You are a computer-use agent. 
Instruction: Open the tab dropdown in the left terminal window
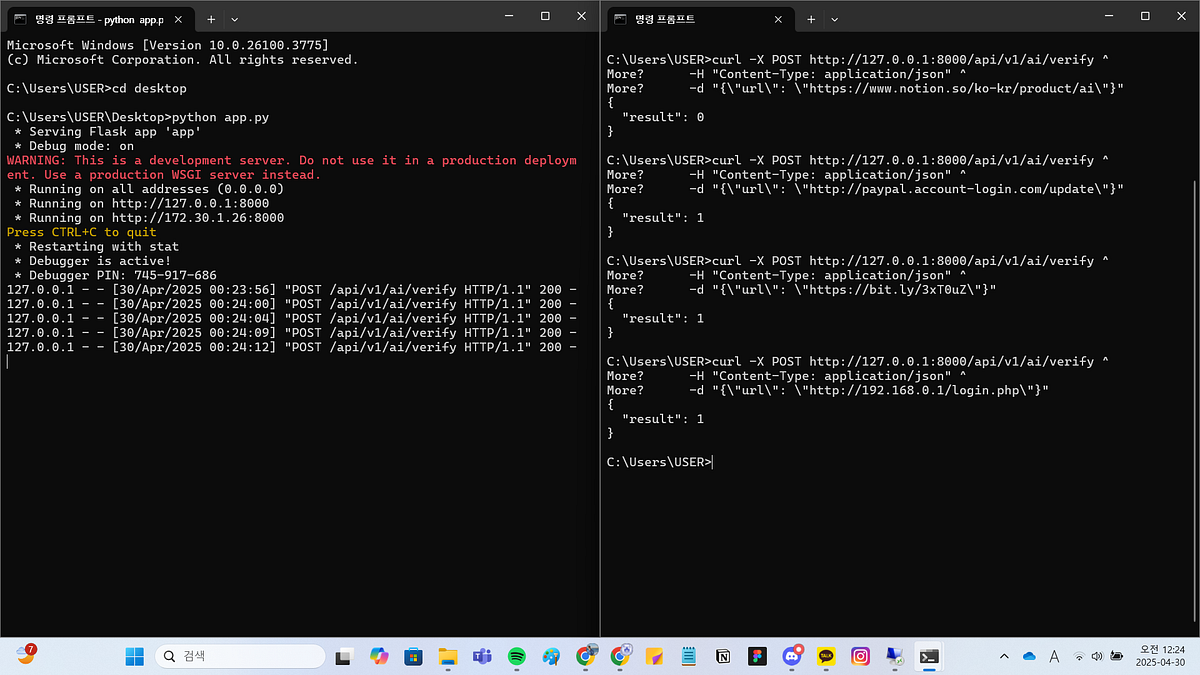click(x=234, y=17)
